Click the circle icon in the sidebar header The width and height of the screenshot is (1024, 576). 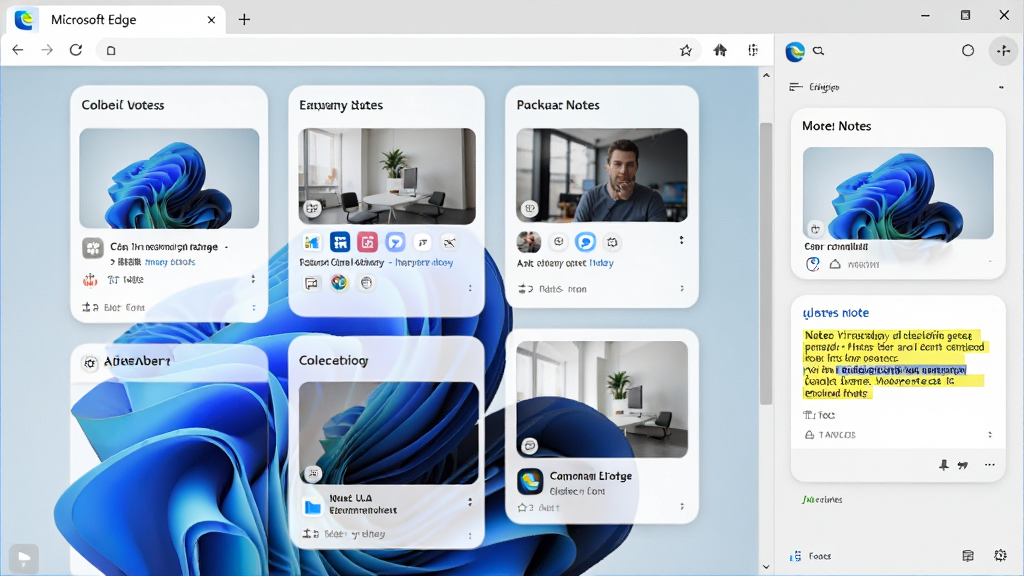pyautogui.click(x=968, y=50)
